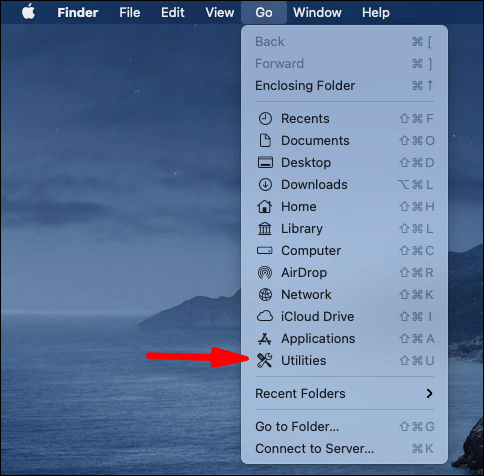Select Documents in the Go menu

click(344, 141)
